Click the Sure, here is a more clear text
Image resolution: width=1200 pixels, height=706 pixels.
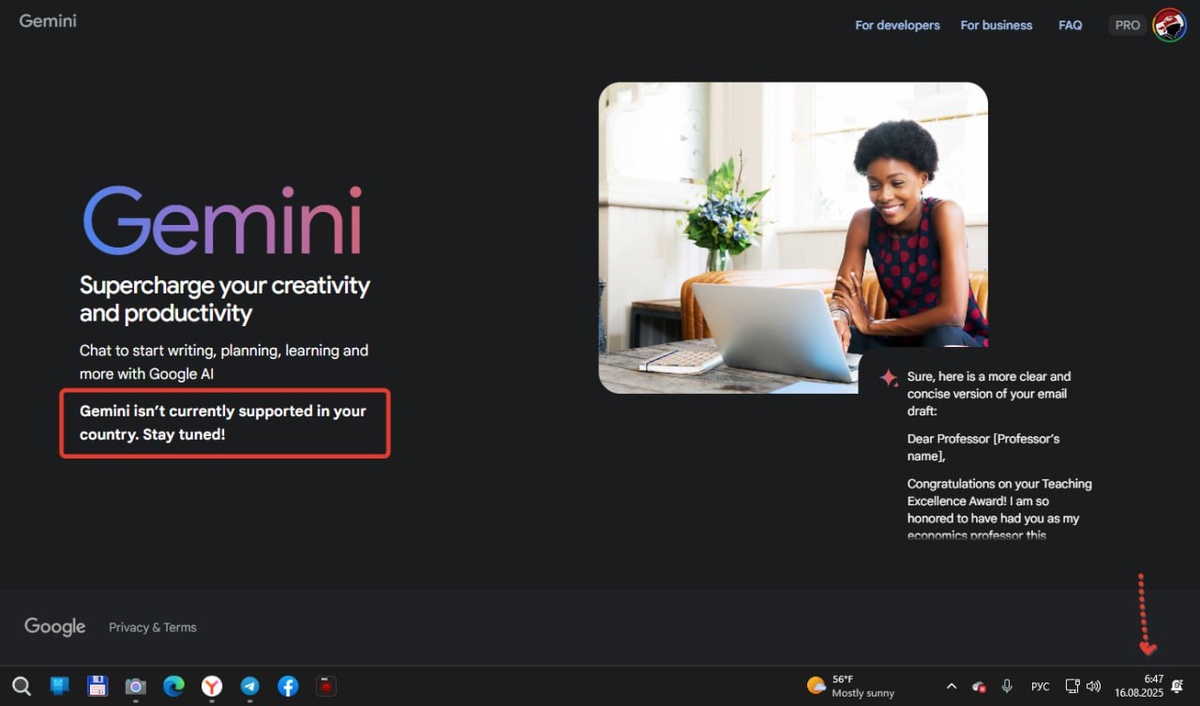[989, 393]
